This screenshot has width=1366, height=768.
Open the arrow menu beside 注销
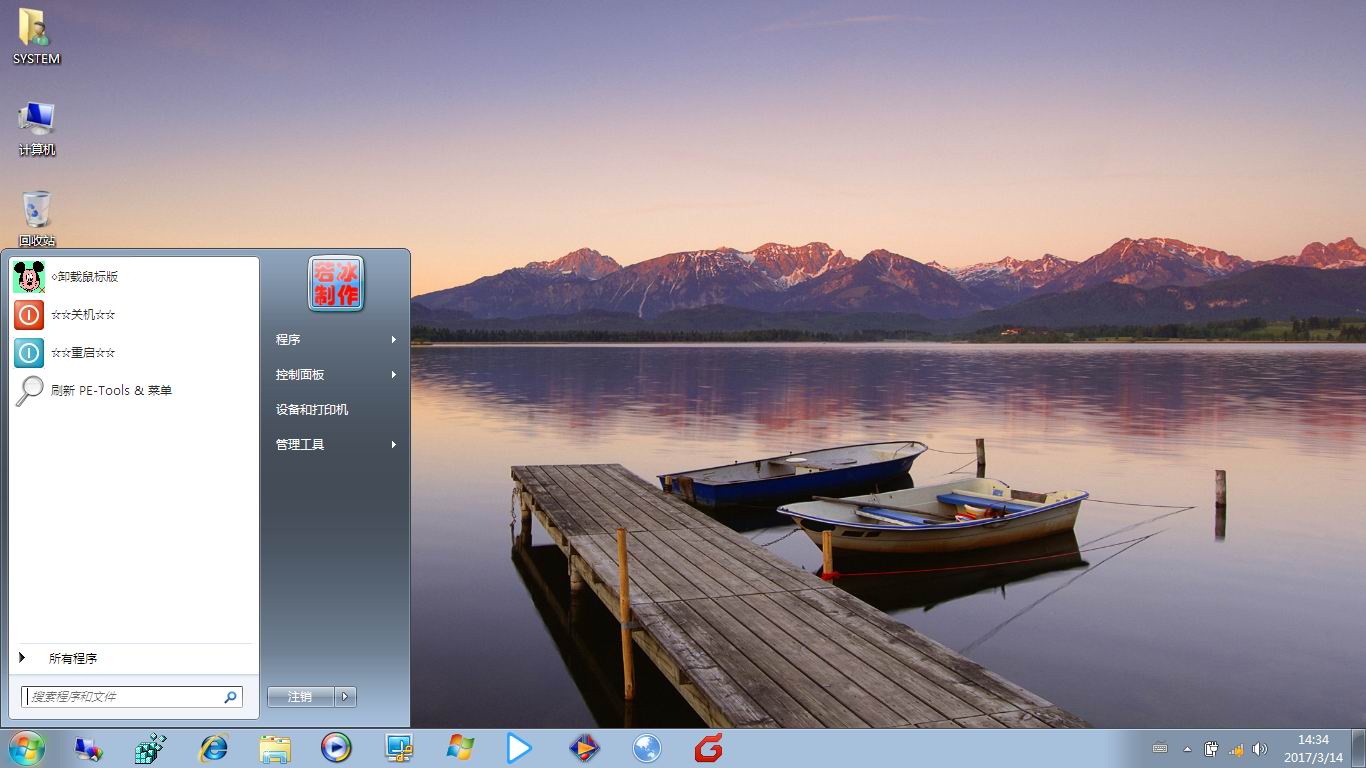(x=346, y=697)
